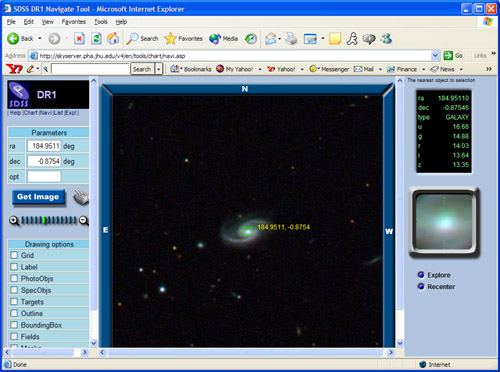Open Favorites star icon

tap(170, 39)
